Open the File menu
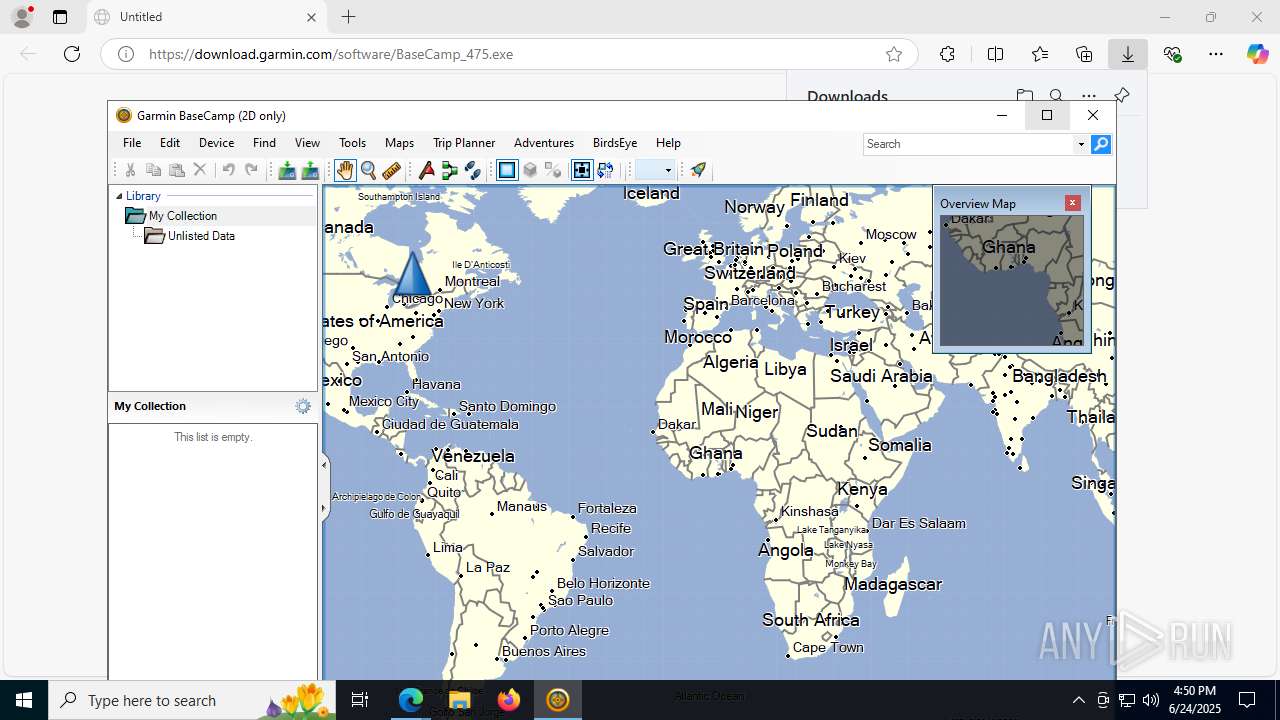Image resolution: width=1280 pixels, height=720 pixels. 132,143
